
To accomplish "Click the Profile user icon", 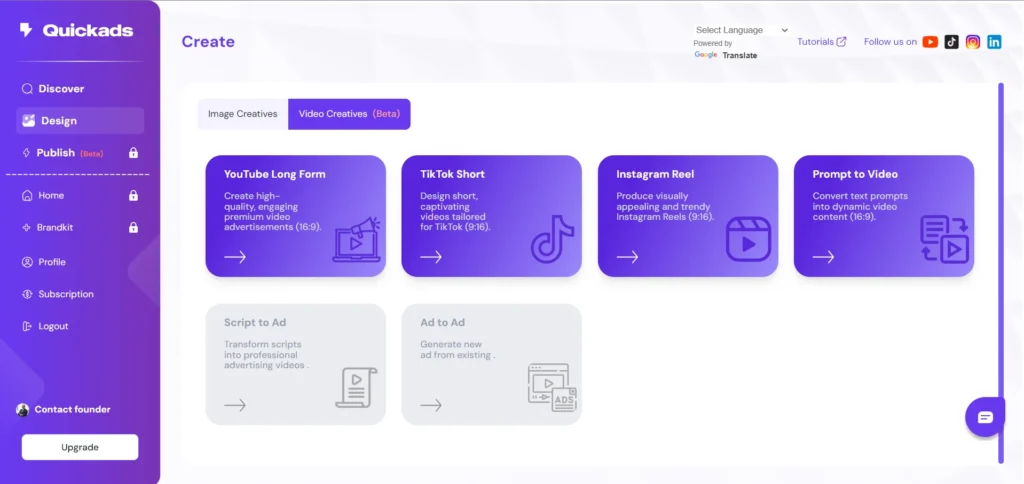I will 27,262.
